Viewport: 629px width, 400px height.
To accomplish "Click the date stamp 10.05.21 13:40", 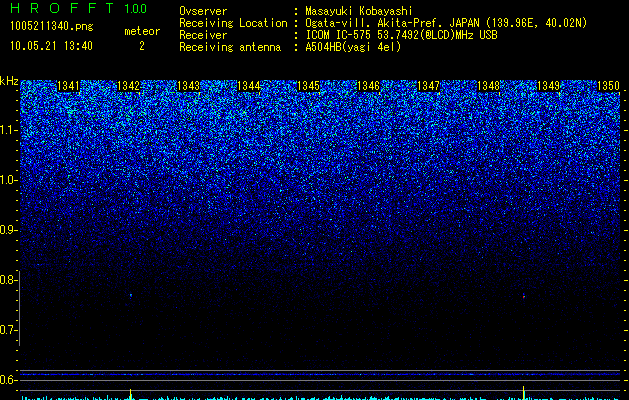I will 51,46.
